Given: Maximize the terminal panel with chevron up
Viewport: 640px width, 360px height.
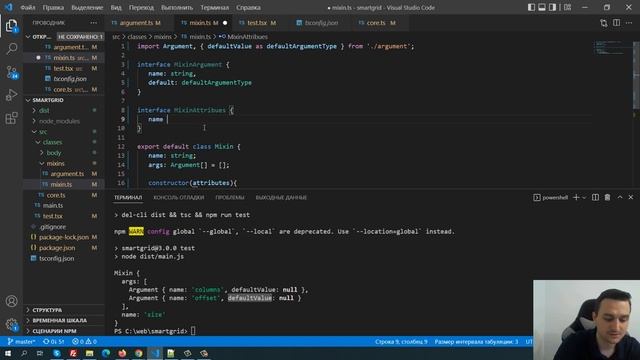Looking at the screenshot, I should [x=620, y=198].
